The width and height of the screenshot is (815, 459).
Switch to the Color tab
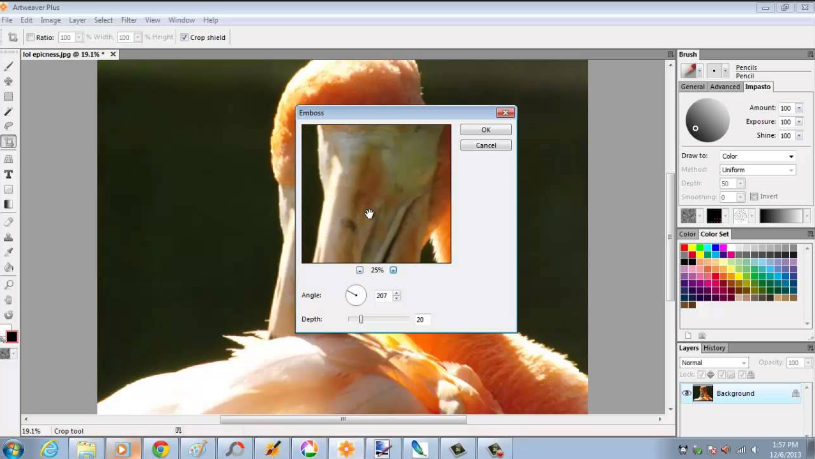[687, 234]
